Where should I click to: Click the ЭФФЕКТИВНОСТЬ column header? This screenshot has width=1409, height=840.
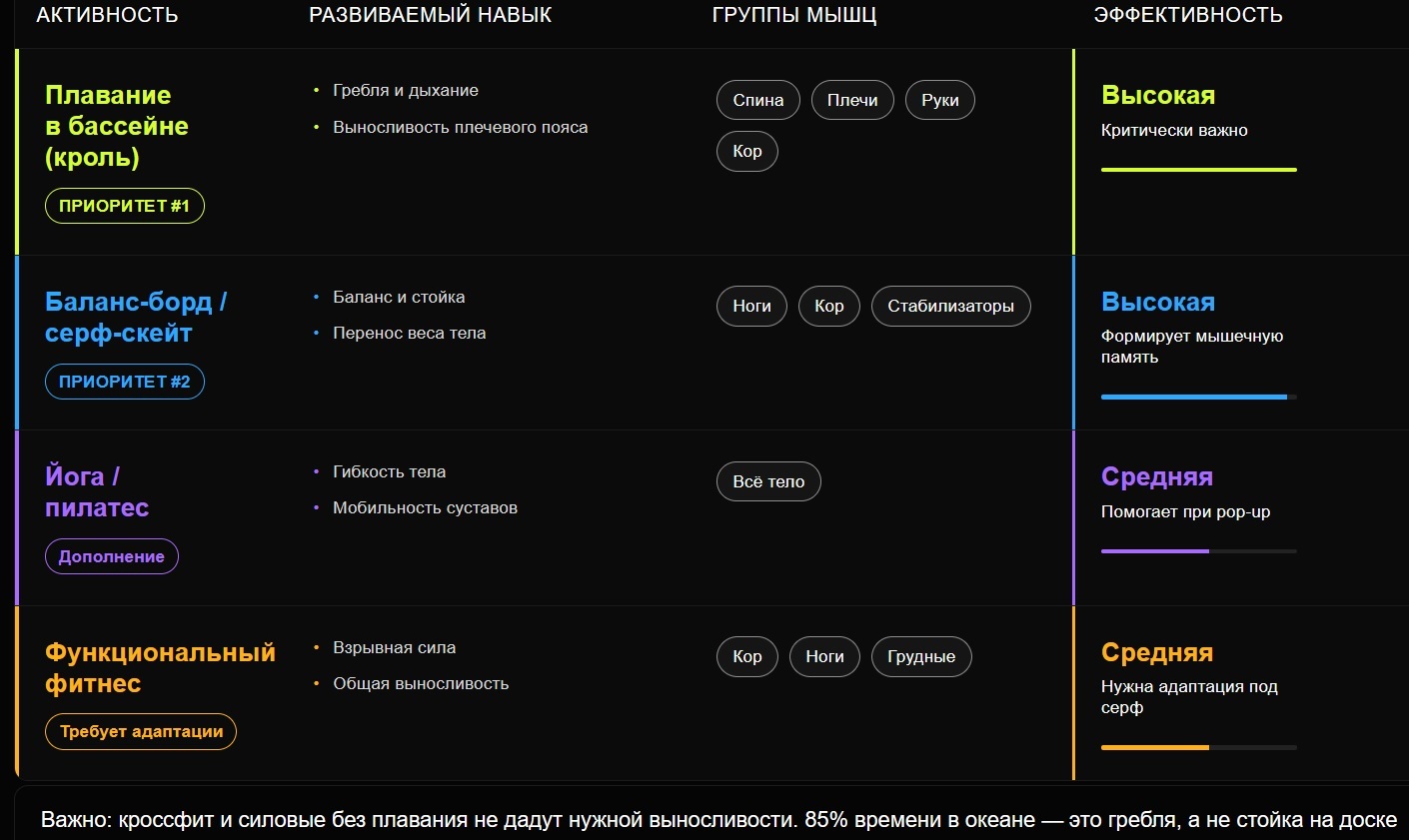1188,15
